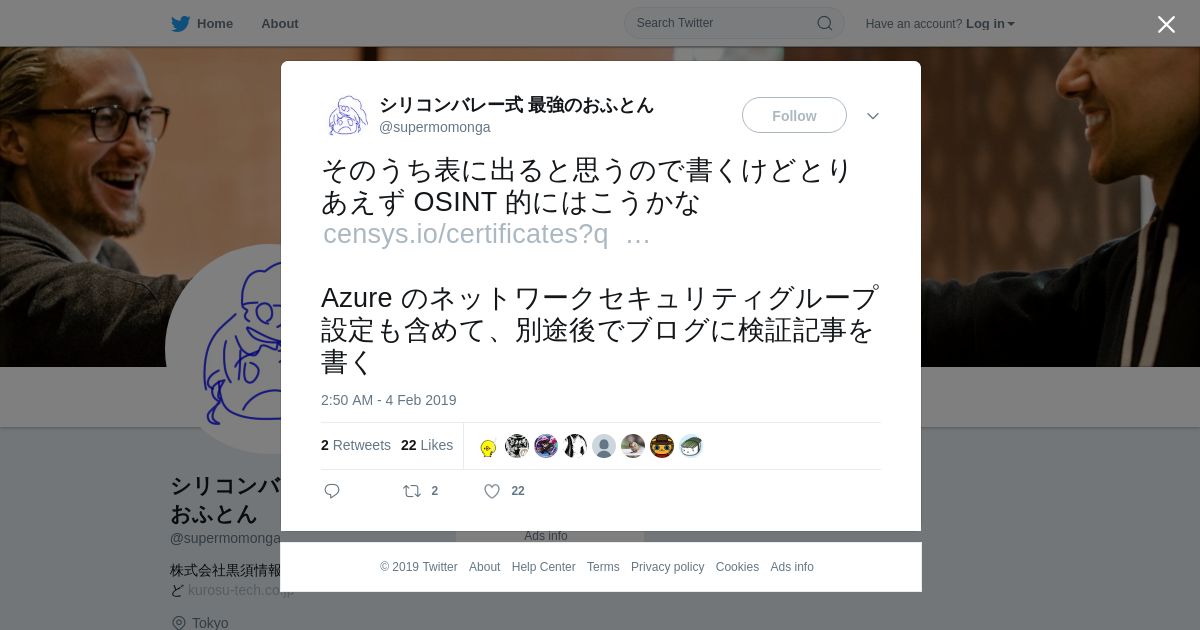Click the last liker avatar in the row
1200x630 pixels.
691,446
